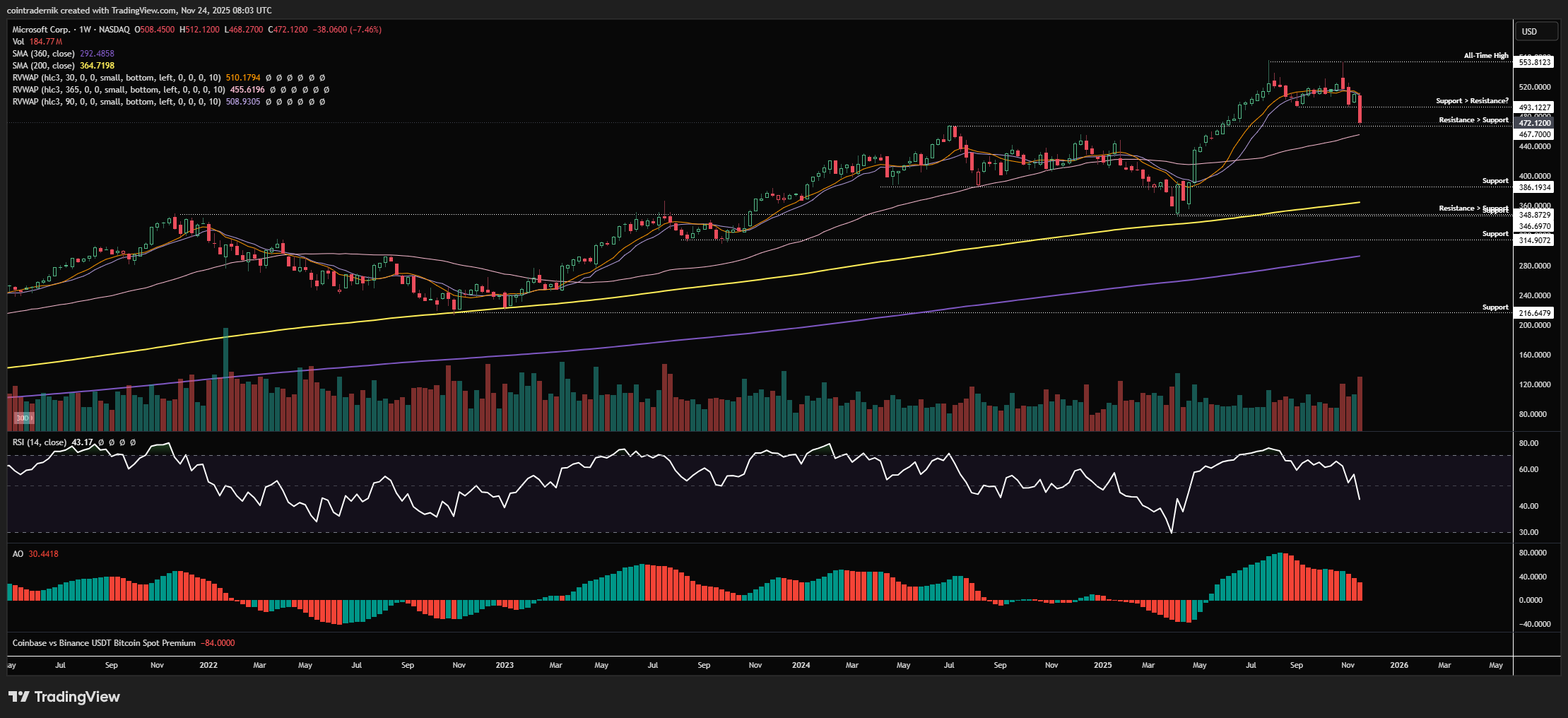
Task: Click the purple 292.4858 SMA value
Action: pos(97,54)
